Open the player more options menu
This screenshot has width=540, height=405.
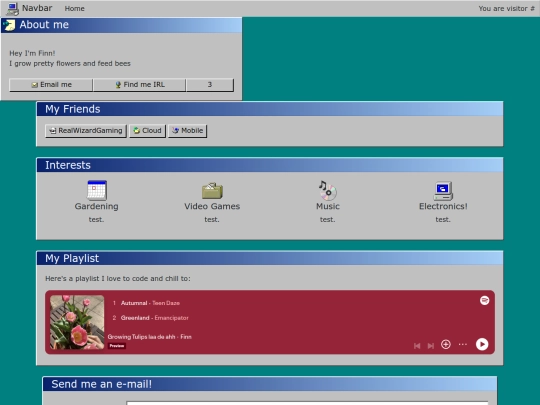click(x=463, y=344)
